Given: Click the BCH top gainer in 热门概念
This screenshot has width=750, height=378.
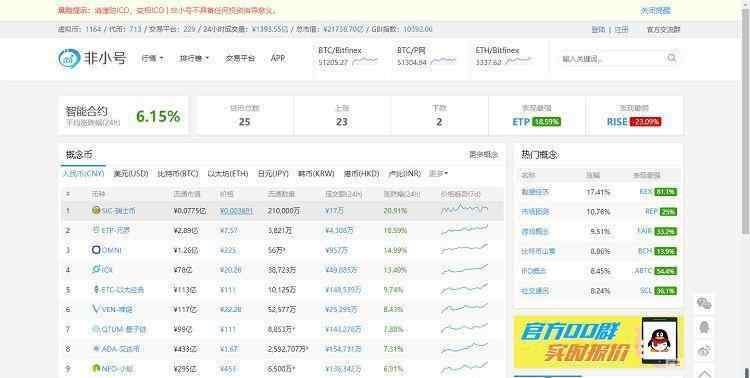Looking at the screenshot, I should [x=645, y=251].
